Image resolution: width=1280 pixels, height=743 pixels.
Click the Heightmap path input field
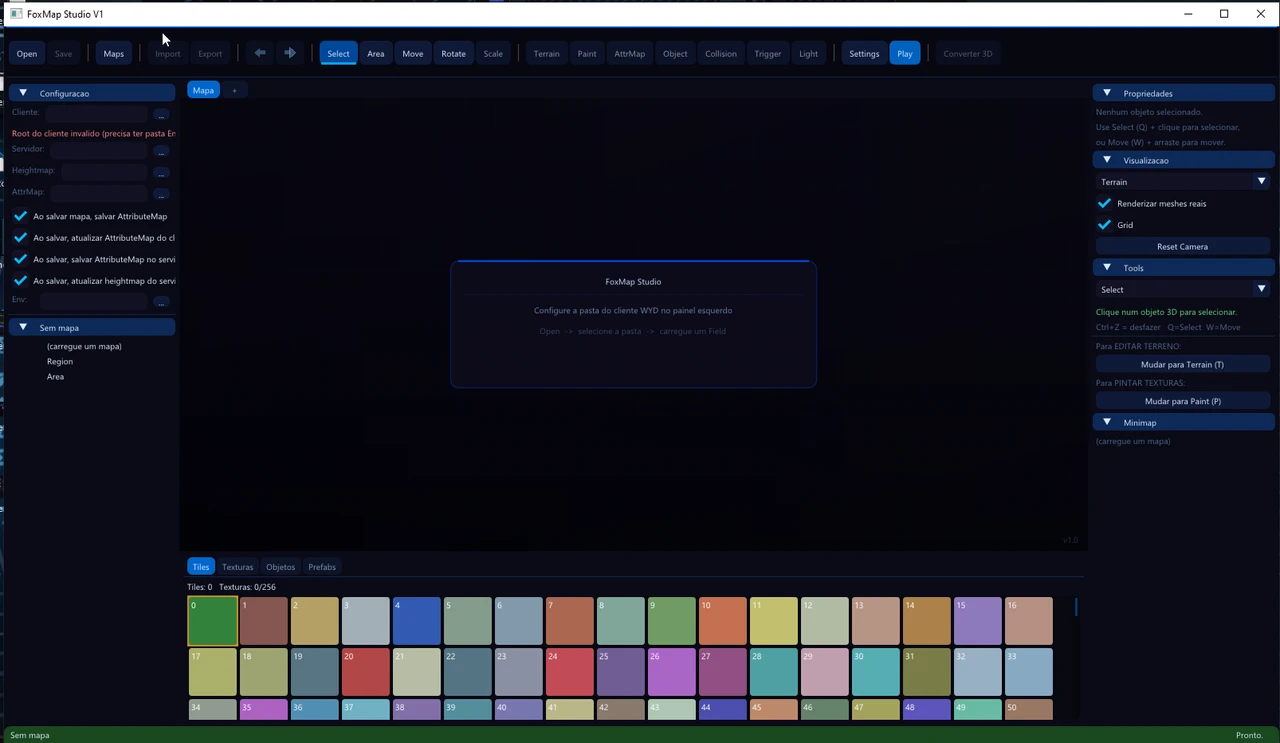click(x=104, y=172)
